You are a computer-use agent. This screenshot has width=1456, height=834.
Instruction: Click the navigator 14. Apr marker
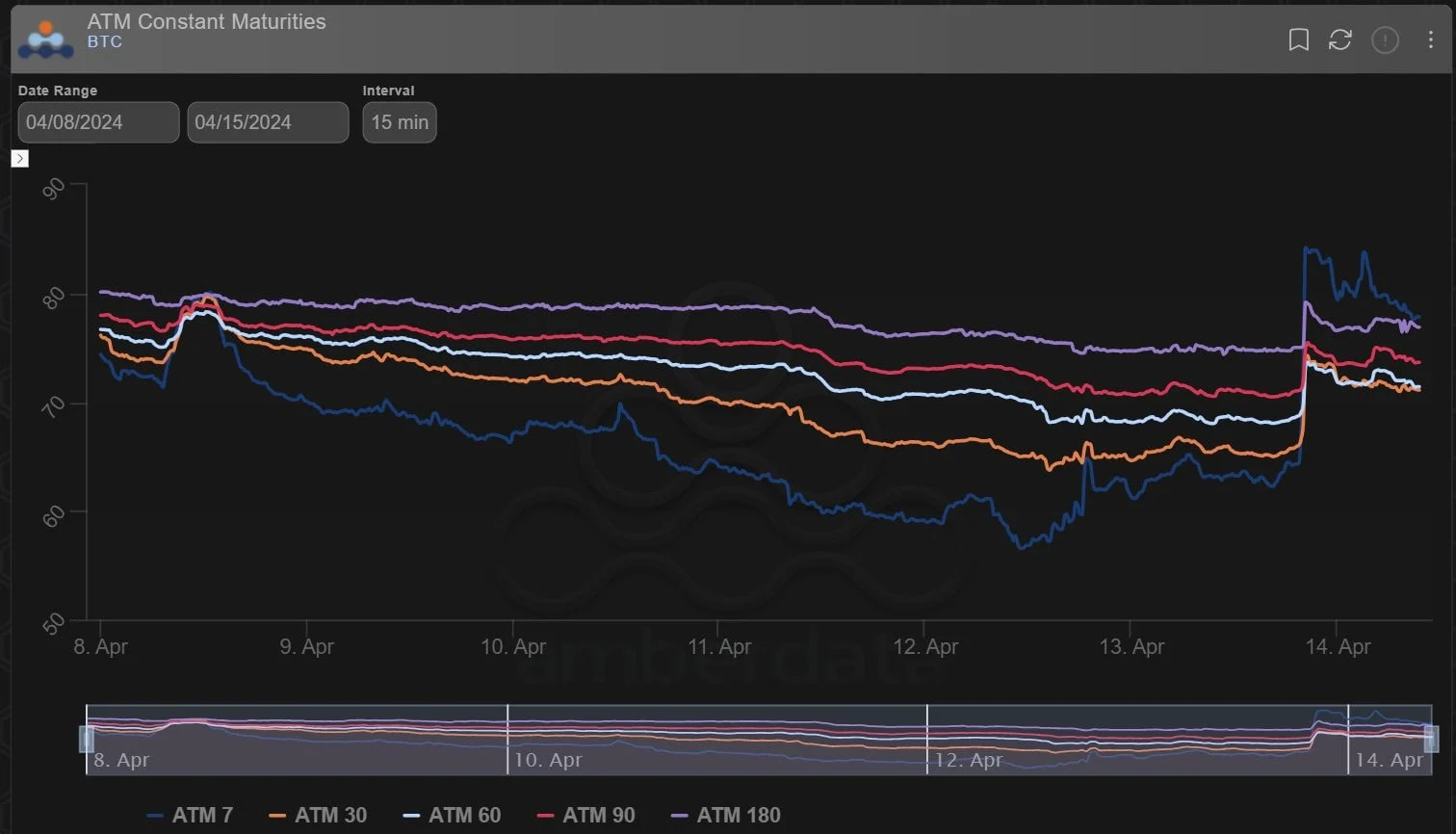tap(1389, 760)
